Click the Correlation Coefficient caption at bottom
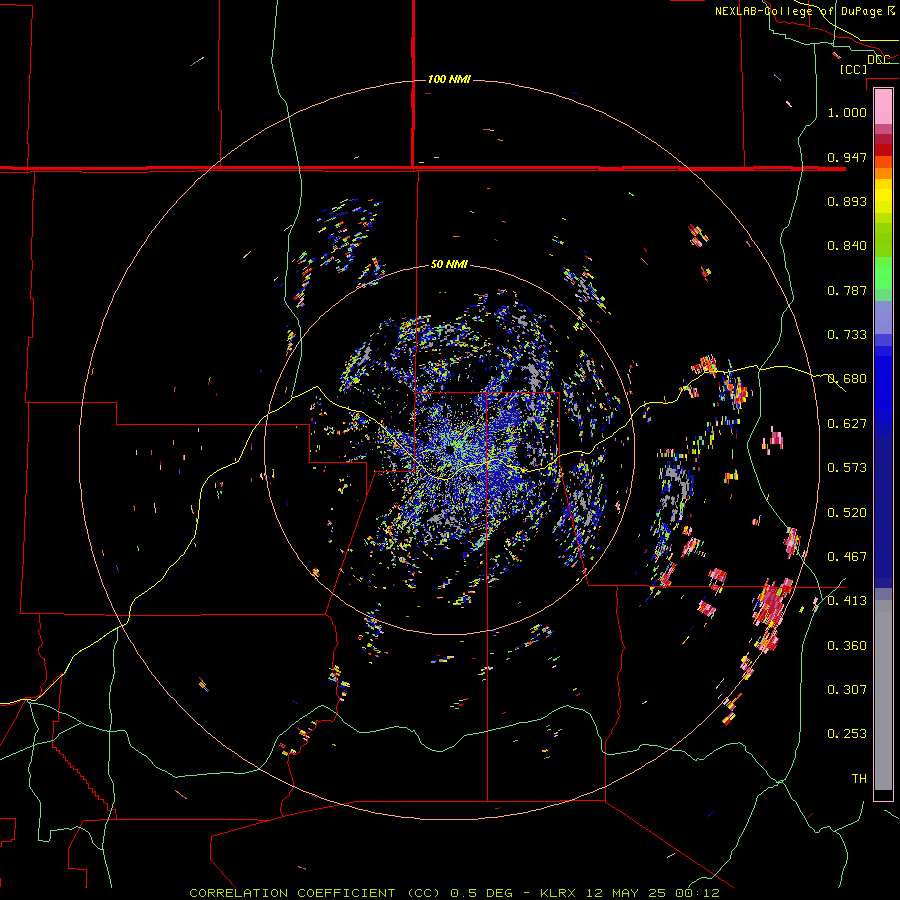Image resolution: width=900 pixels, height=900 pixels. click(454, 893)
